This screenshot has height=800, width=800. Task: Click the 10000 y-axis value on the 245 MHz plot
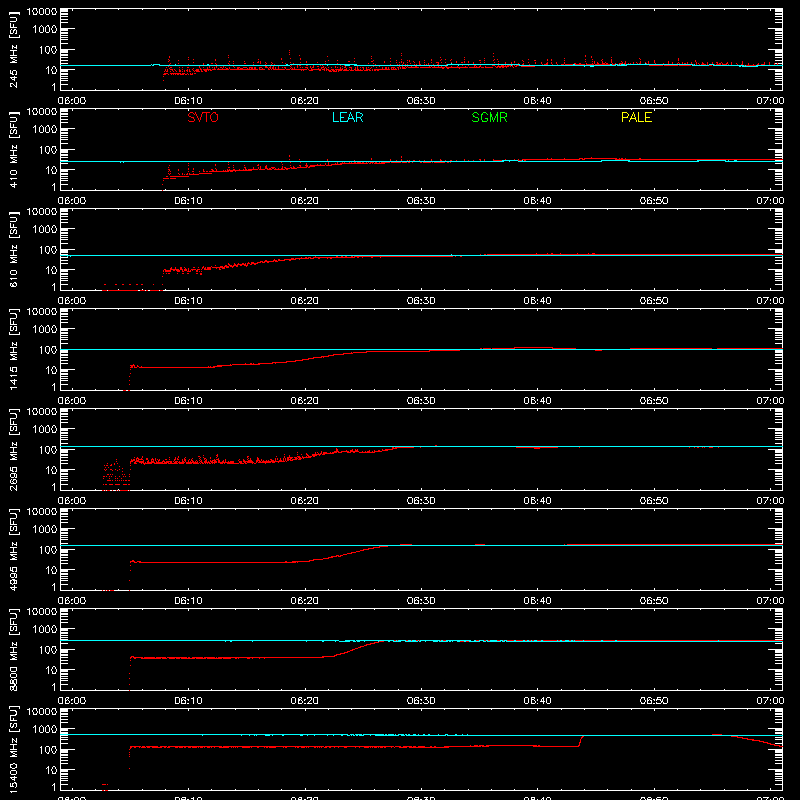click(x=42, y=12)
